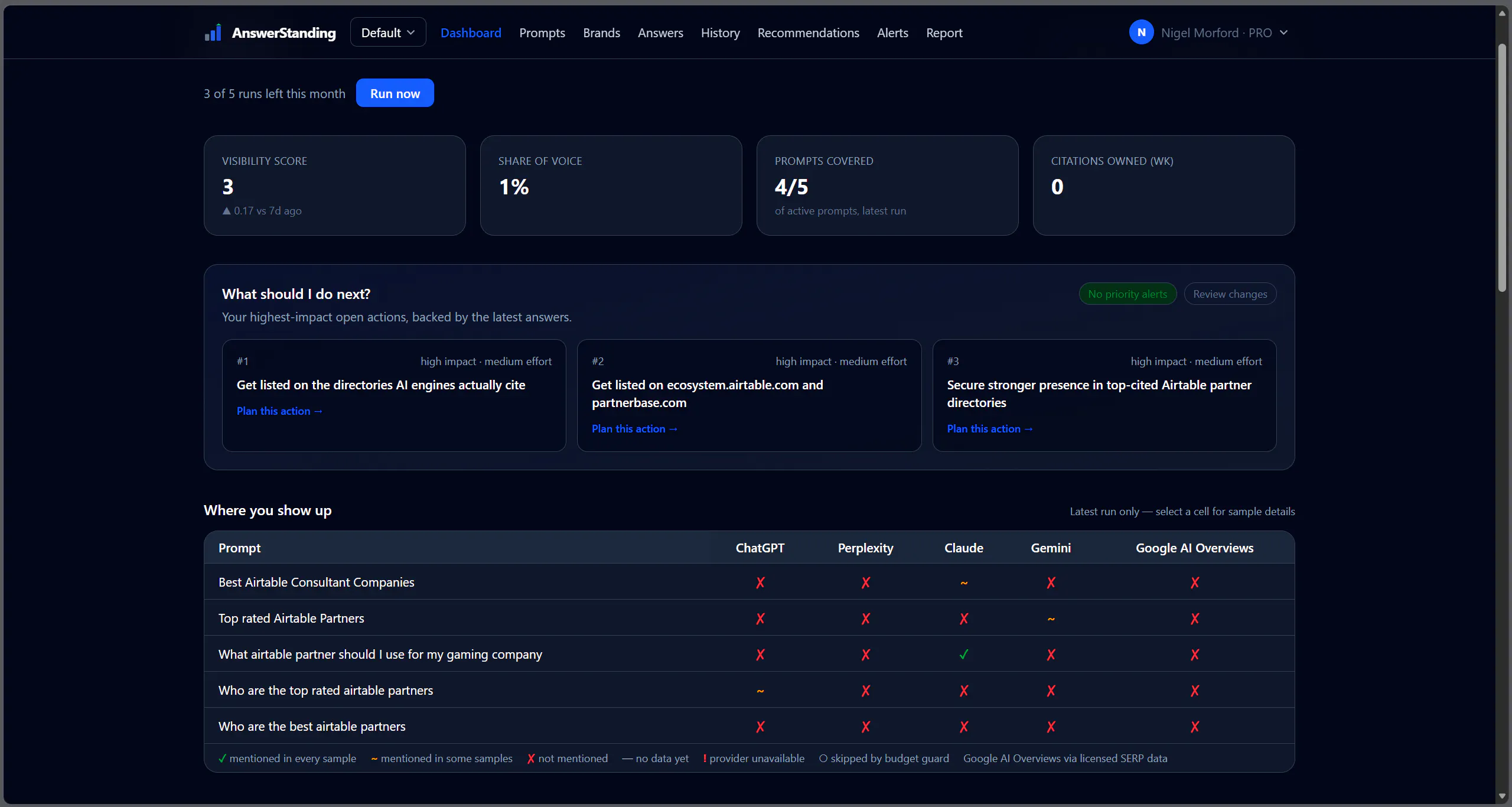The width and height of the screenshot is (1512, 807).
Task: Select Claude green checkmark for gaming company prompt
Action: (x=964, y=655)
